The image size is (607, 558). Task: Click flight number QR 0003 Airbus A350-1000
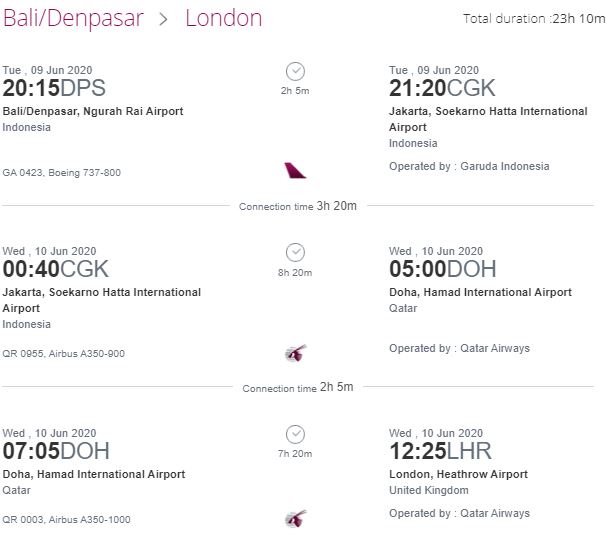point(66,519)
